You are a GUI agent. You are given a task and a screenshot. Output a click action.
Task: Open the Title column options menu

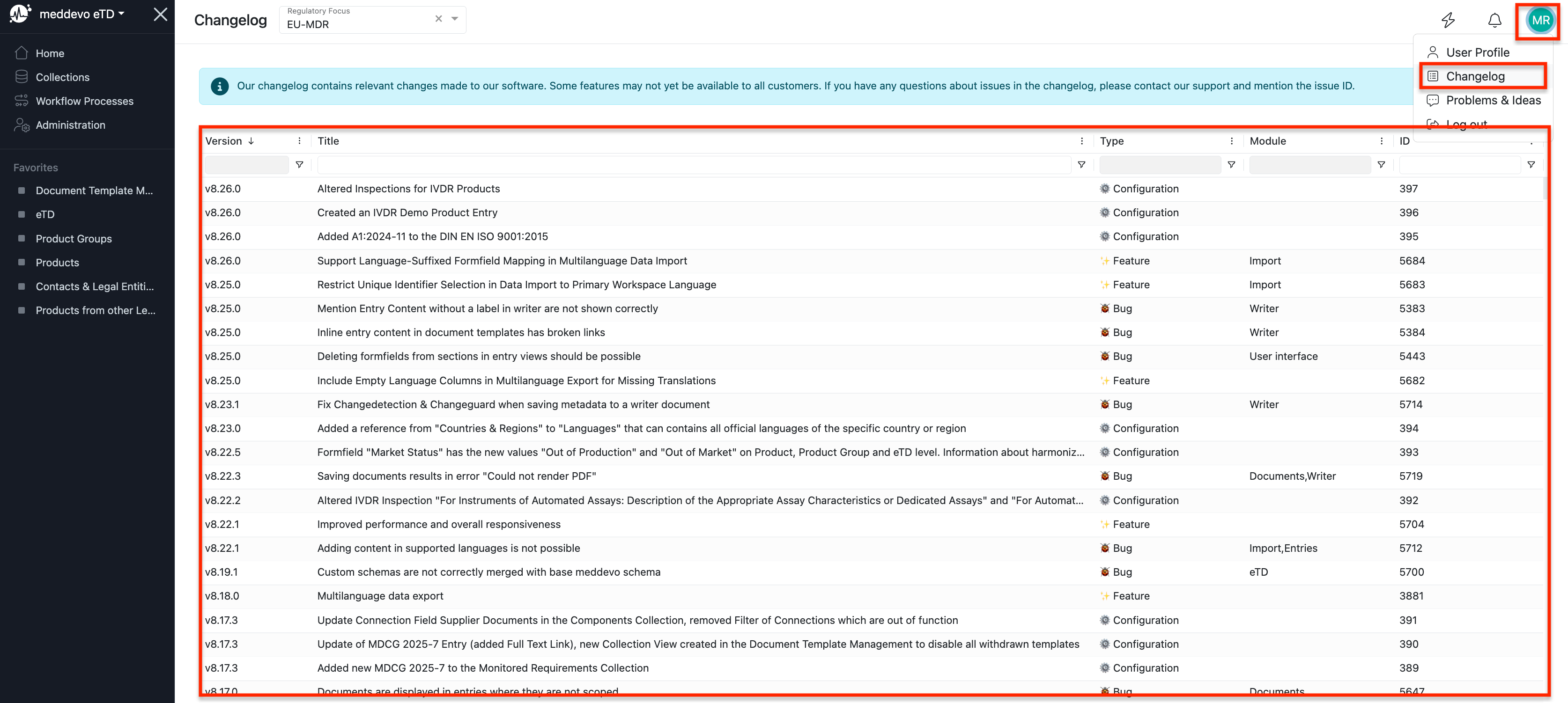pos(1082,140)
